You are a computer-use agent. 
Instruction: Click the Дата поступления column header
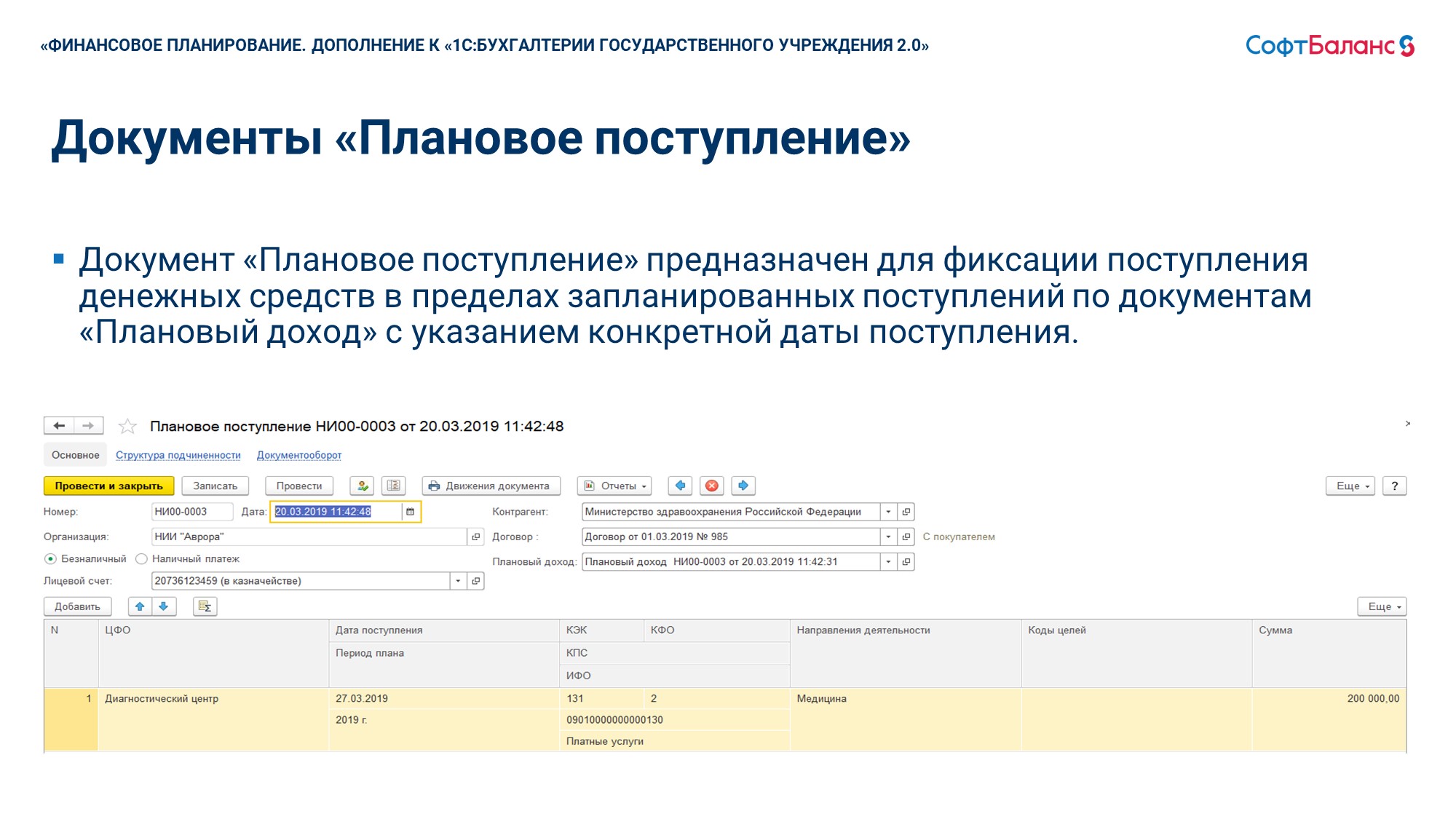point(444,630)
